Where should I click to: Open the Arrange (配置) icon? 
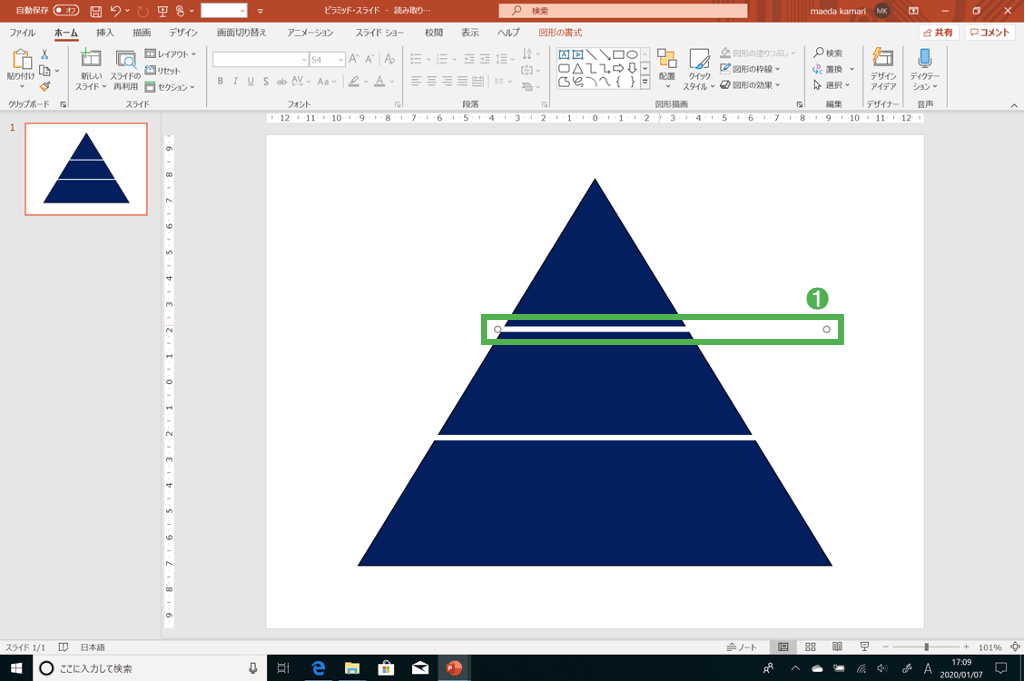pyautogui.click(x=667, y=59)
